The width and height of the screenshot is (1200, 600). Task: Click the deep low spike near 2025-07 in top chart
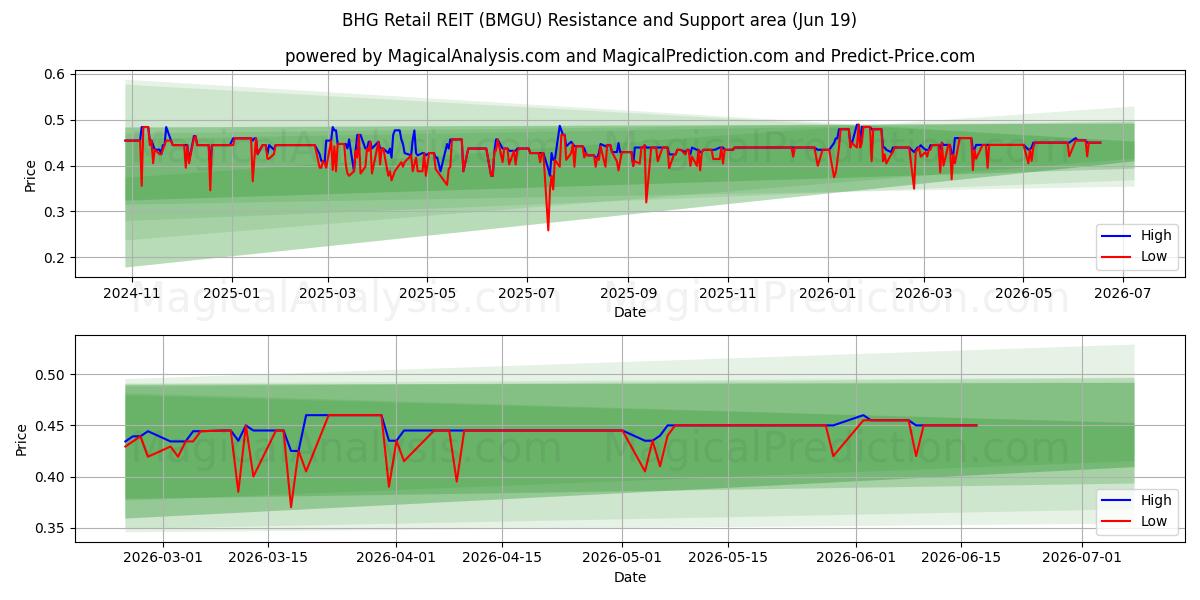click(547, 229)
